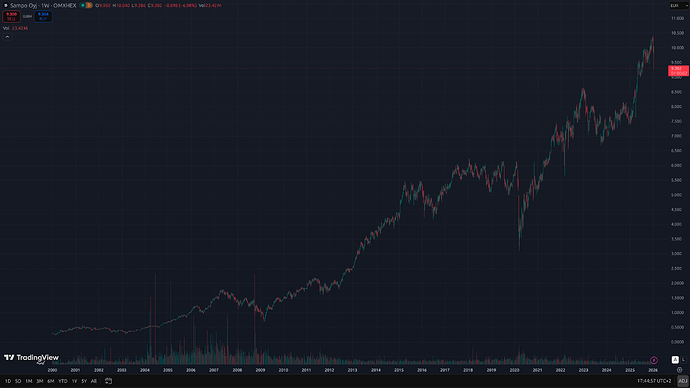Click the red current price label 9.302
Viewport: 690px width, 388px height.
tap(678, 70)
